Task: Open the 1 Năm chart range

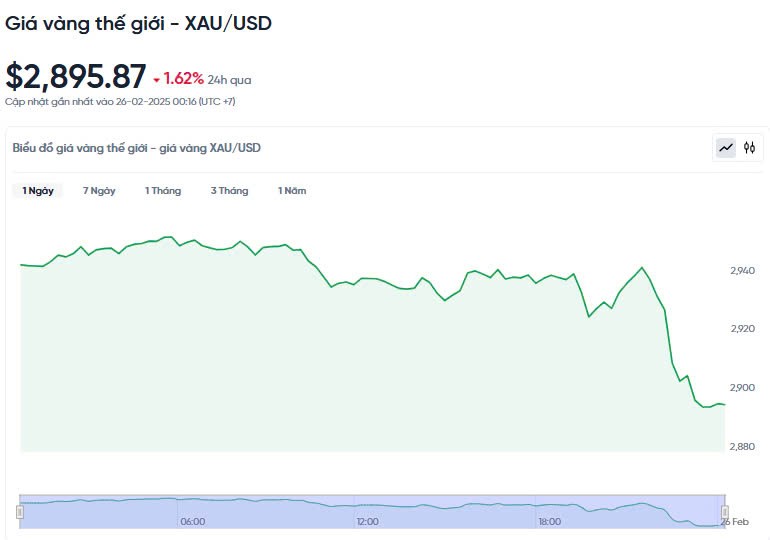Action: coord(292,191)
